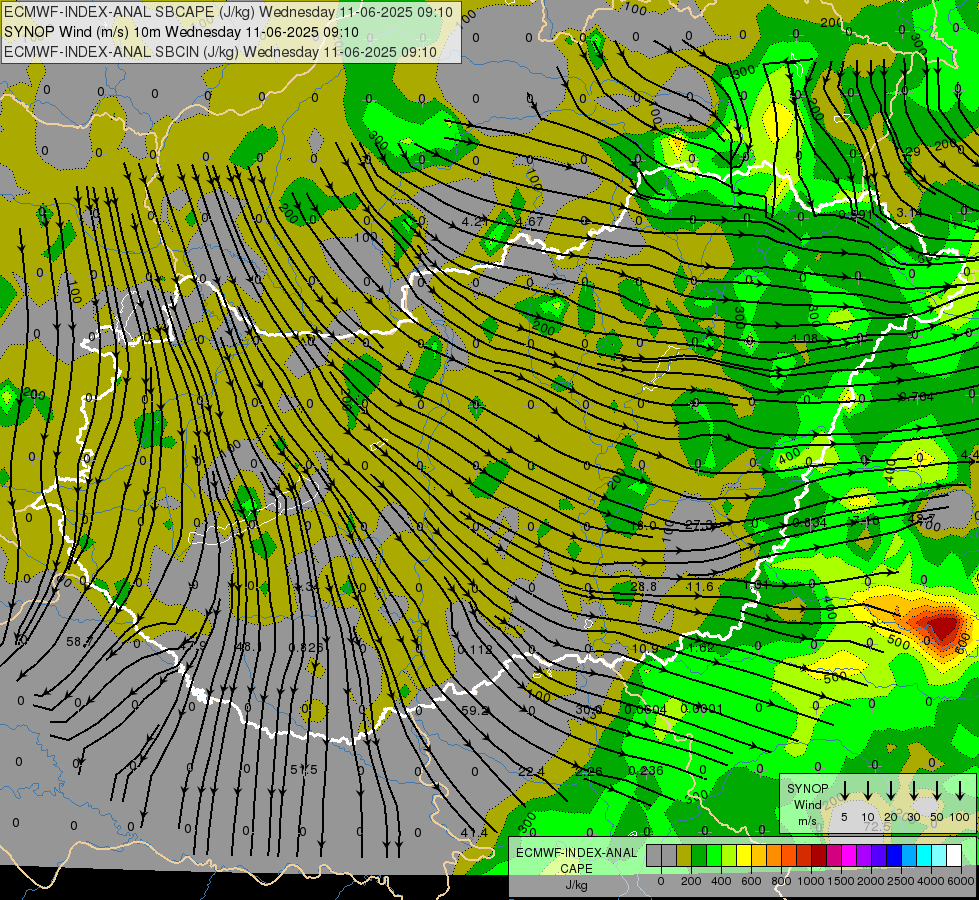The width and height of the screenshot is (979, 900).
Task: Click the SYNOP Wind 10m title line
Action: pyautogui.click(x=181, y=32)
